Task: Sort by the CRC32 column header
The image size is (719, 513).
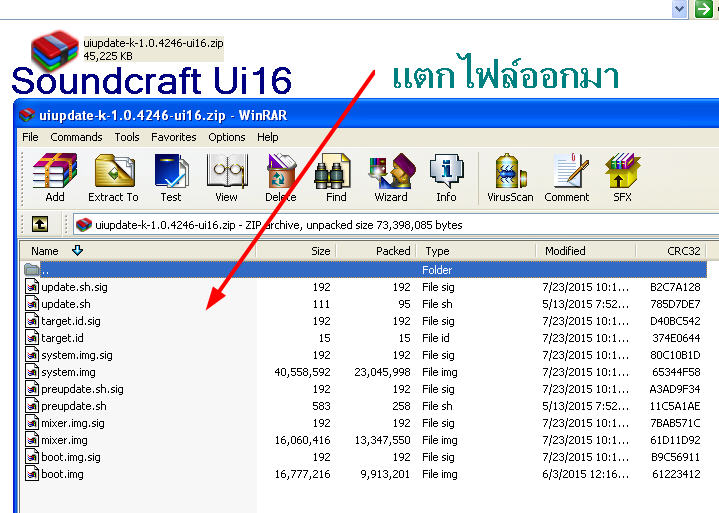Action: coord(671,251)
